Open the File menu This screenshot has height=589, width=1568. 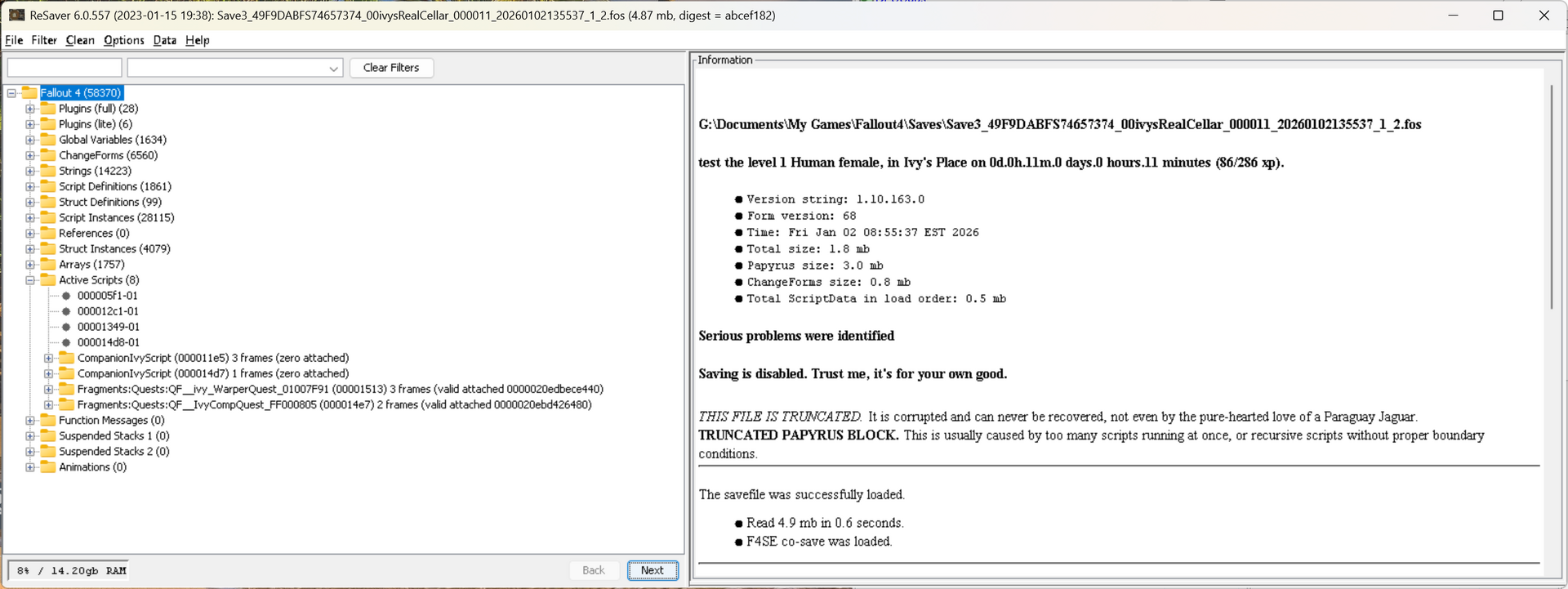(x=14, y=40)
